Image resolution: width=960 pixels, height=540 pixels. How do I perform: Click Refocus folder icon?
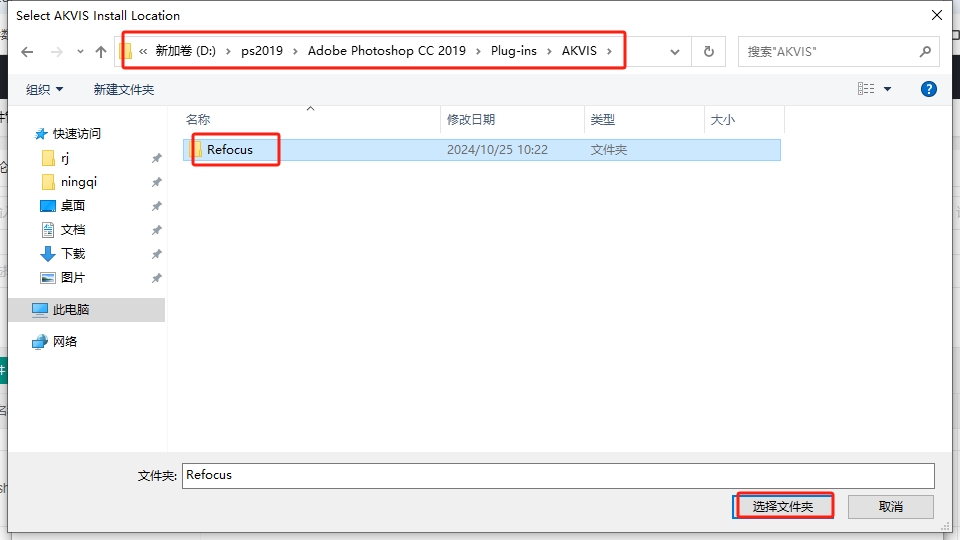click(195, 149)
